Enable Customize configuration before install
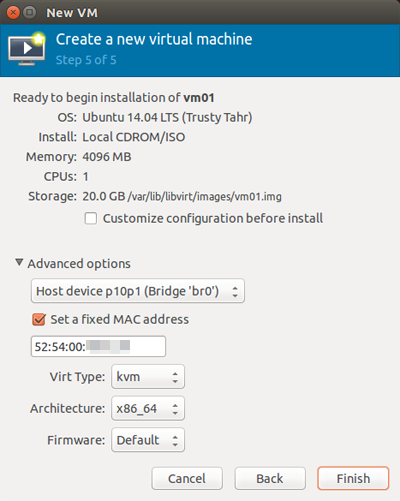400x501 pixels. (x=91, y=219)
